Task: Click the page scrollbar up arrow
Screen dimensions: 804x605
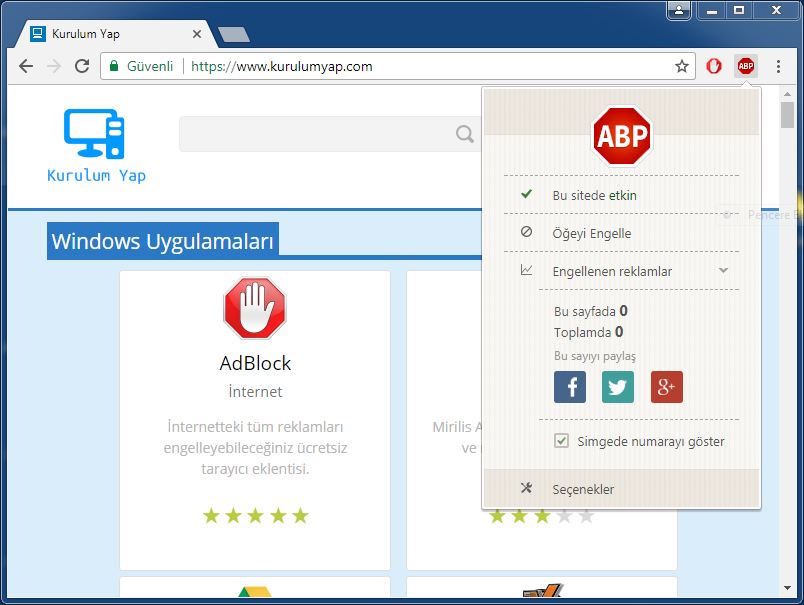Action: (x=787, y=94)
